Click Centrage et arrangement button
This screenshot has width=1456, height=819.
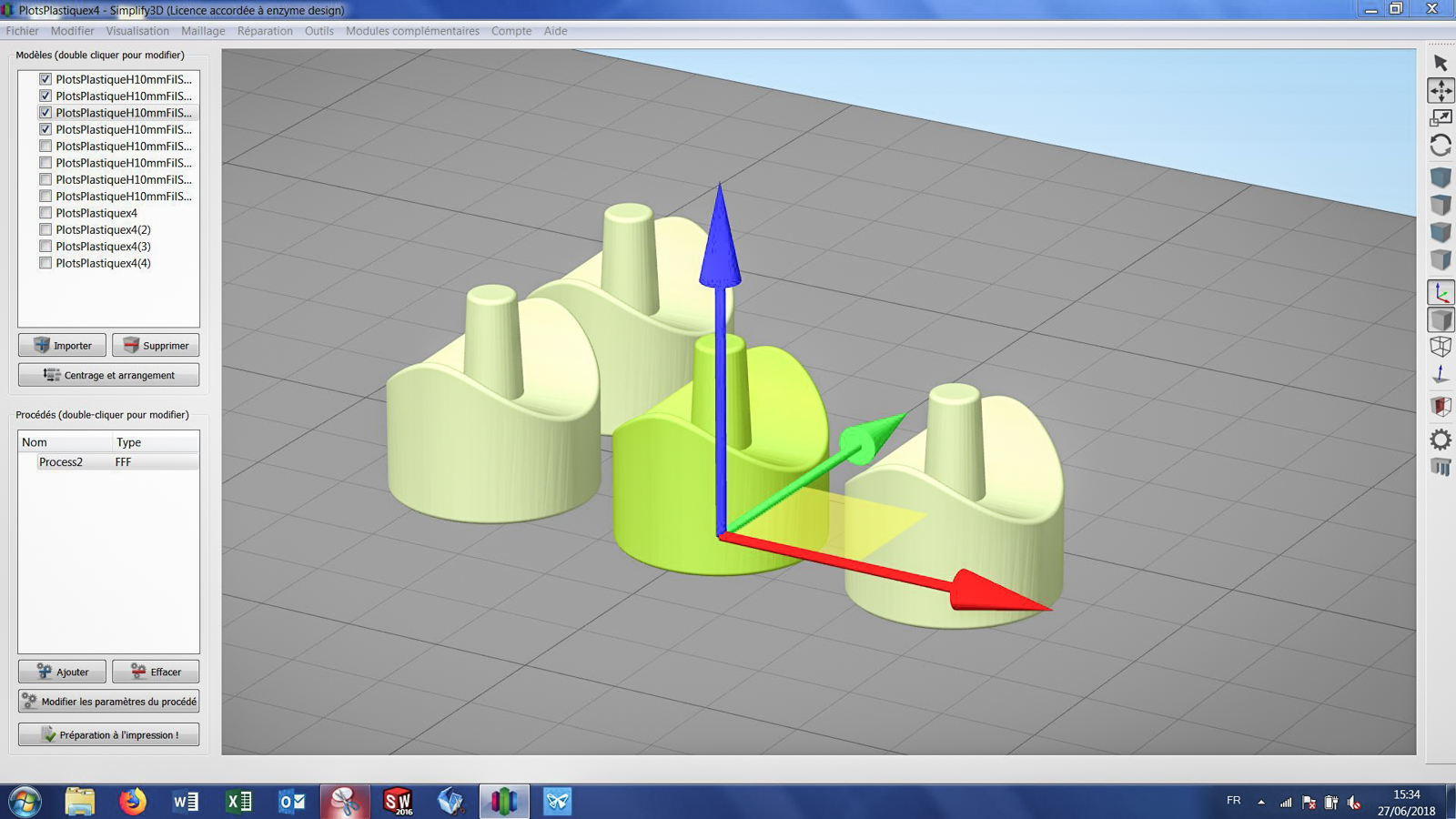108,375
